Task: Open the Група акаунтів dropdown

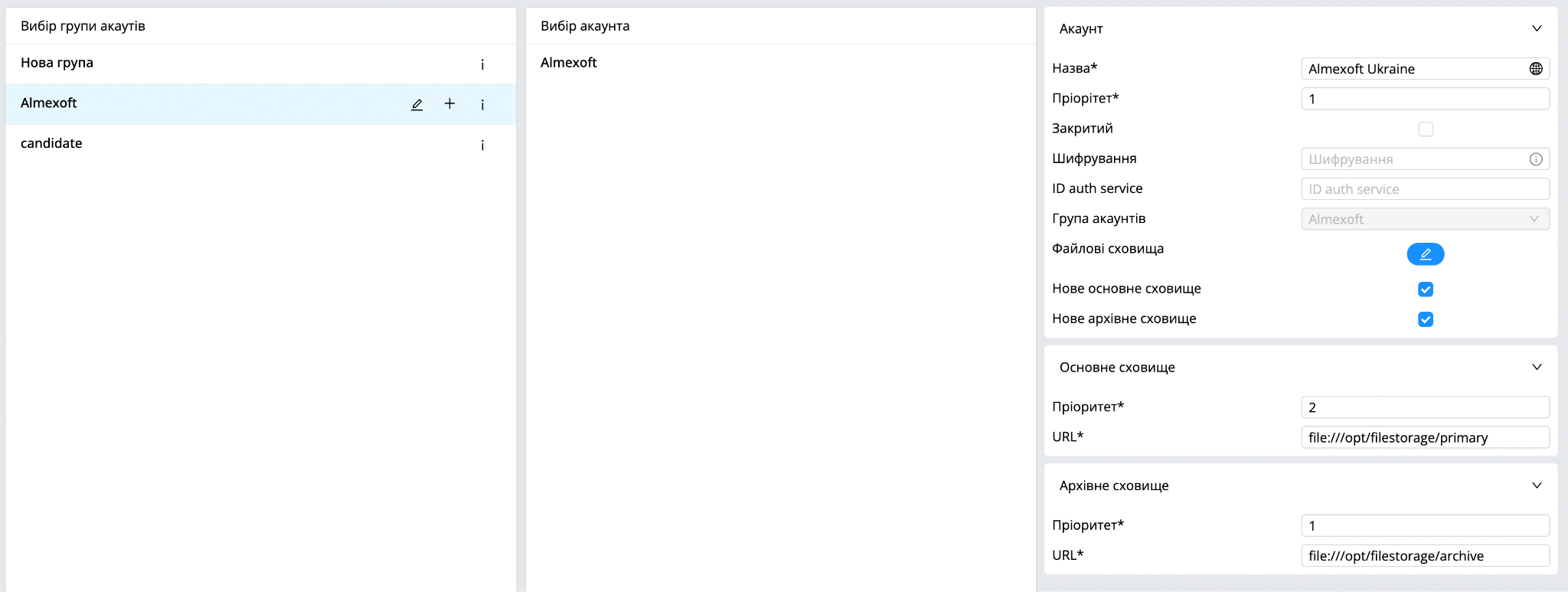Action: 1426,219
